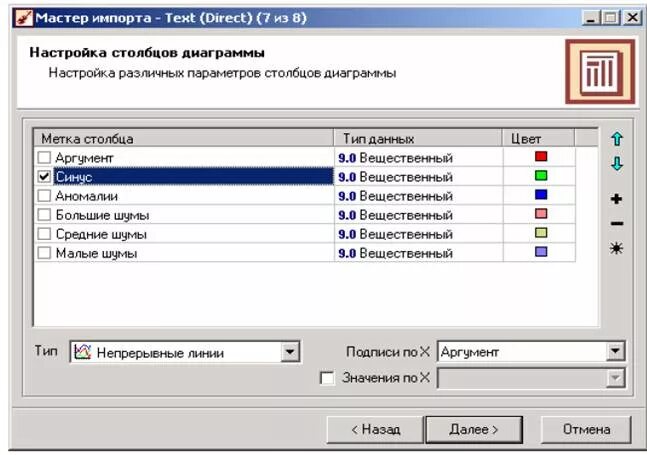Pick the pink swatch for Большие шумы

(x=541, y=214)
